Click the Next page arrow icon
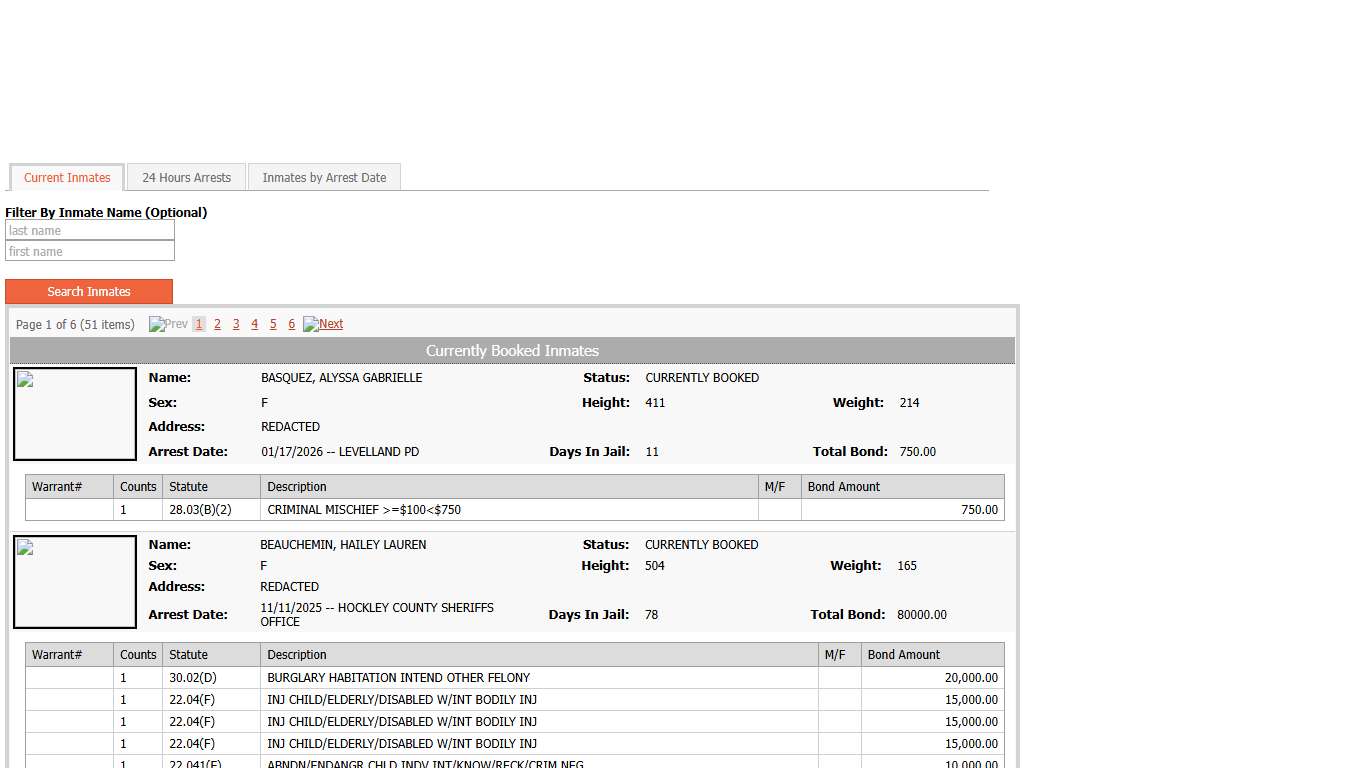 [311, 324]
